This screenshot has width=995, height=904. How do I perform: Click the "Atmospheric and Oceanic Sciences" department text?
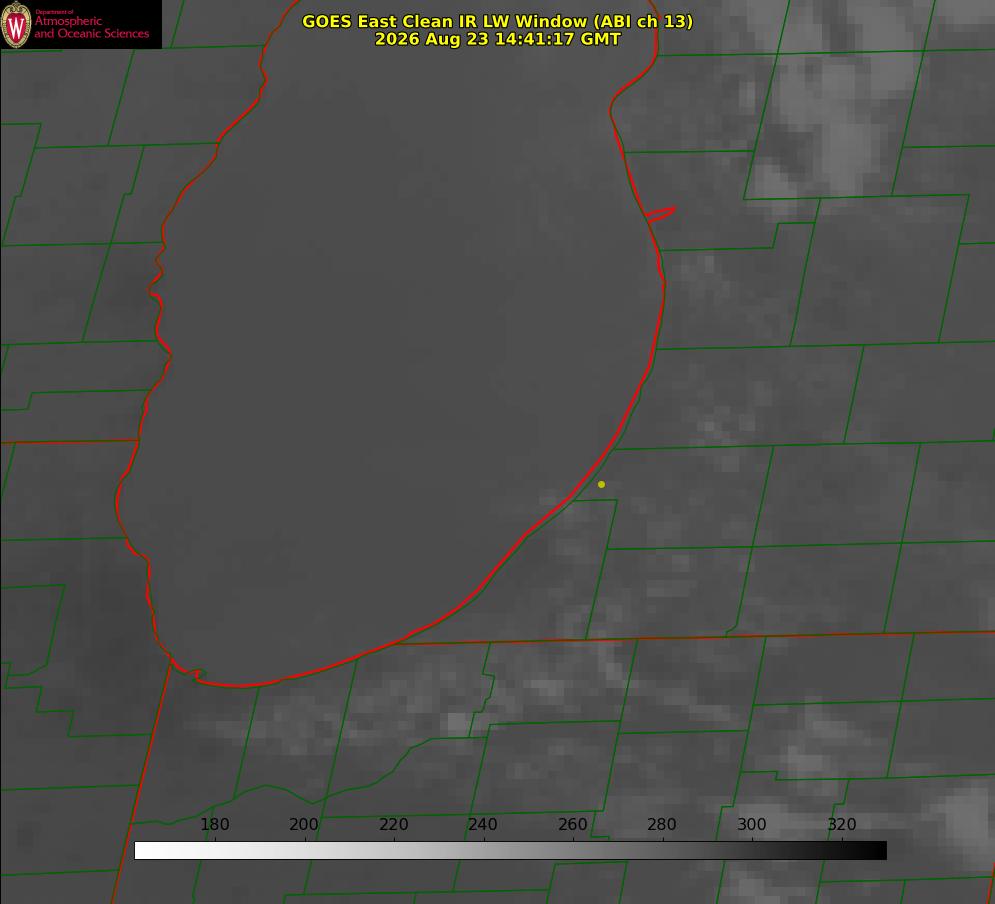[91, 27]
